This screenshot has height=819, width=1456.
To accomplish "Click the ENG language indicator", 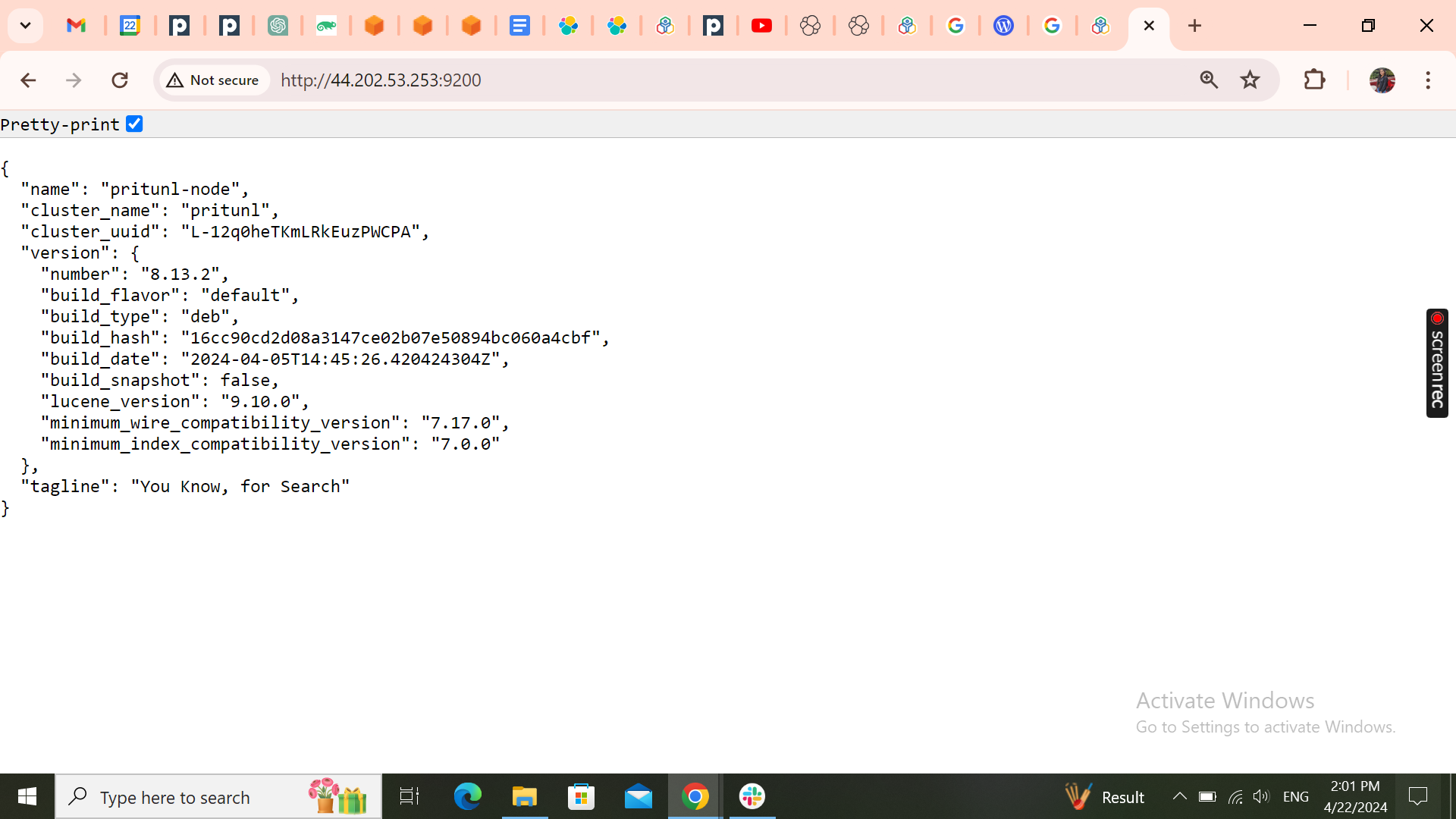I will coord(1296,796).
